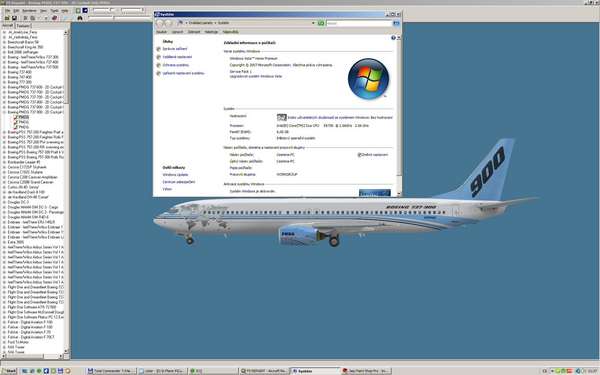Click the cut scissors toolbar icon

(25, 18)
